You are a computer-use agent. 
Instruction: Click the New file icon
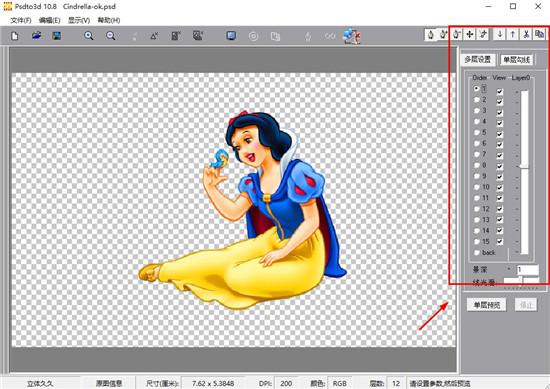(x=14, y=36)
